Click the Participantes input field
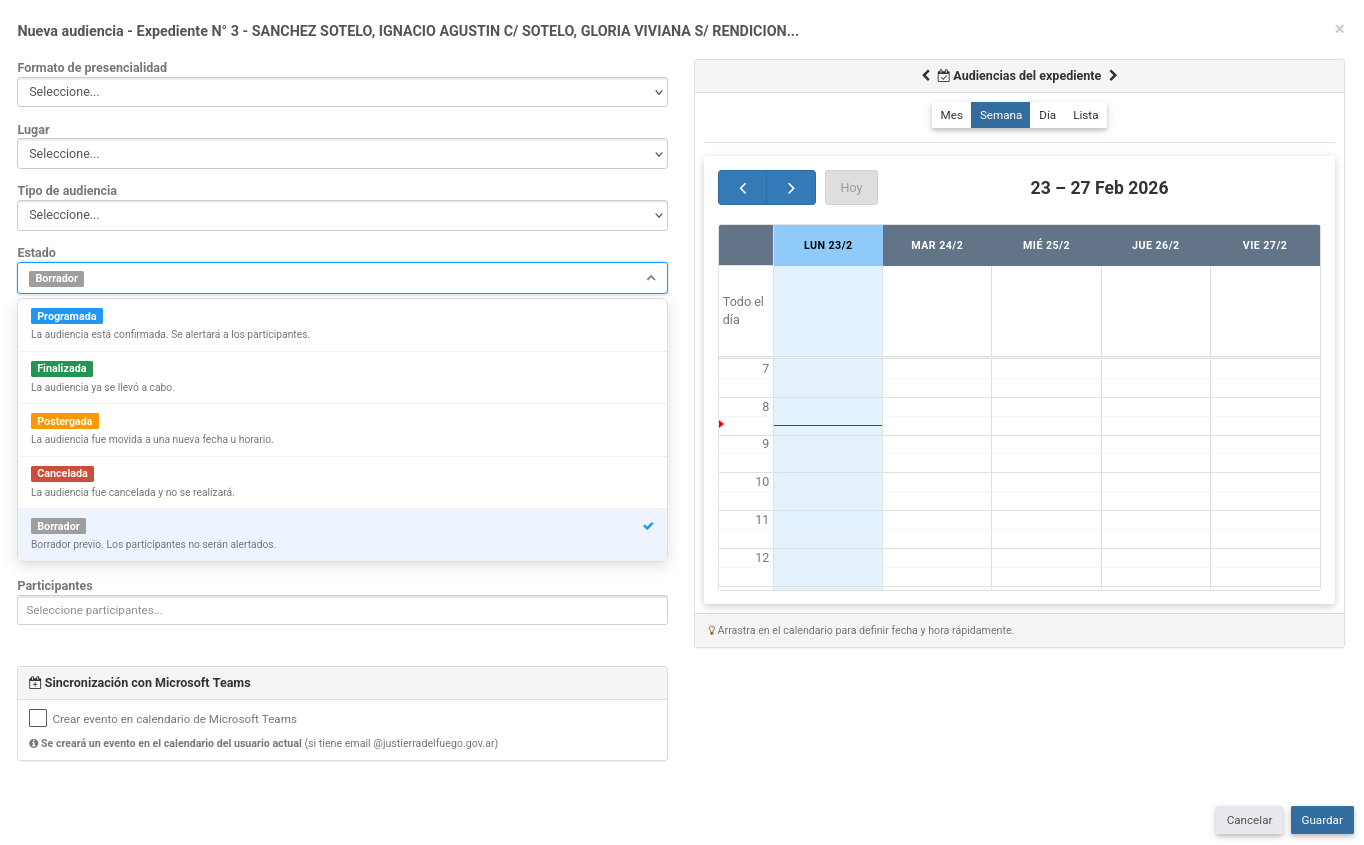The width and height of the screenshot is (1364, 845). coord(342,610)
